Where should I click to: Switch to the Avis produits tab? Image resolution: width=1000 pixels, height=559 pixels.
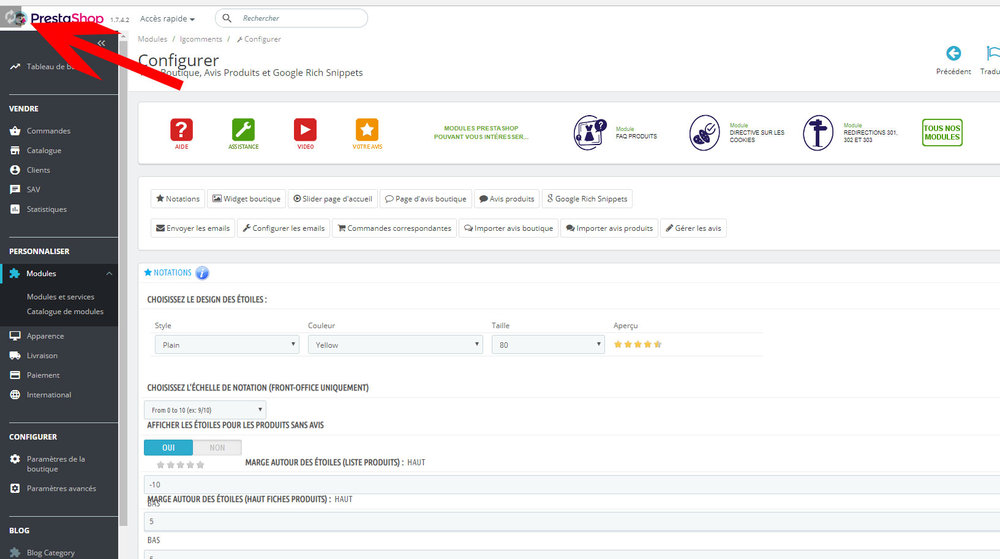[506, 199]
